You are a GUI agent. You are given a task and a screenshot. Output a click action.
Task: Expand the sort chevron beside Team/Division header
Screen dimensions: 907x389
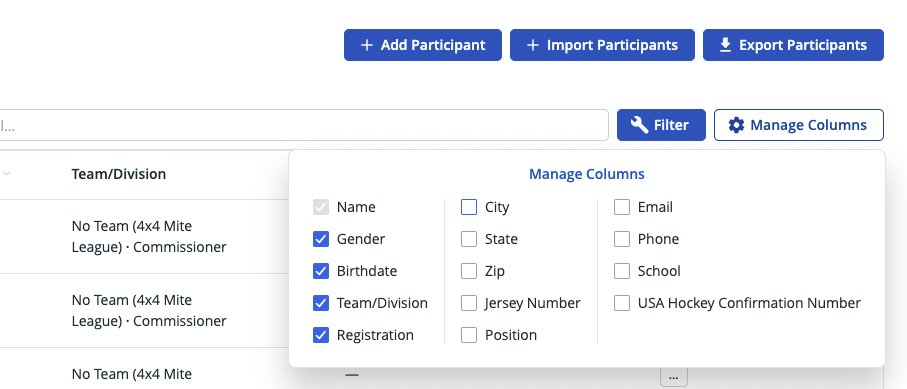6,173
